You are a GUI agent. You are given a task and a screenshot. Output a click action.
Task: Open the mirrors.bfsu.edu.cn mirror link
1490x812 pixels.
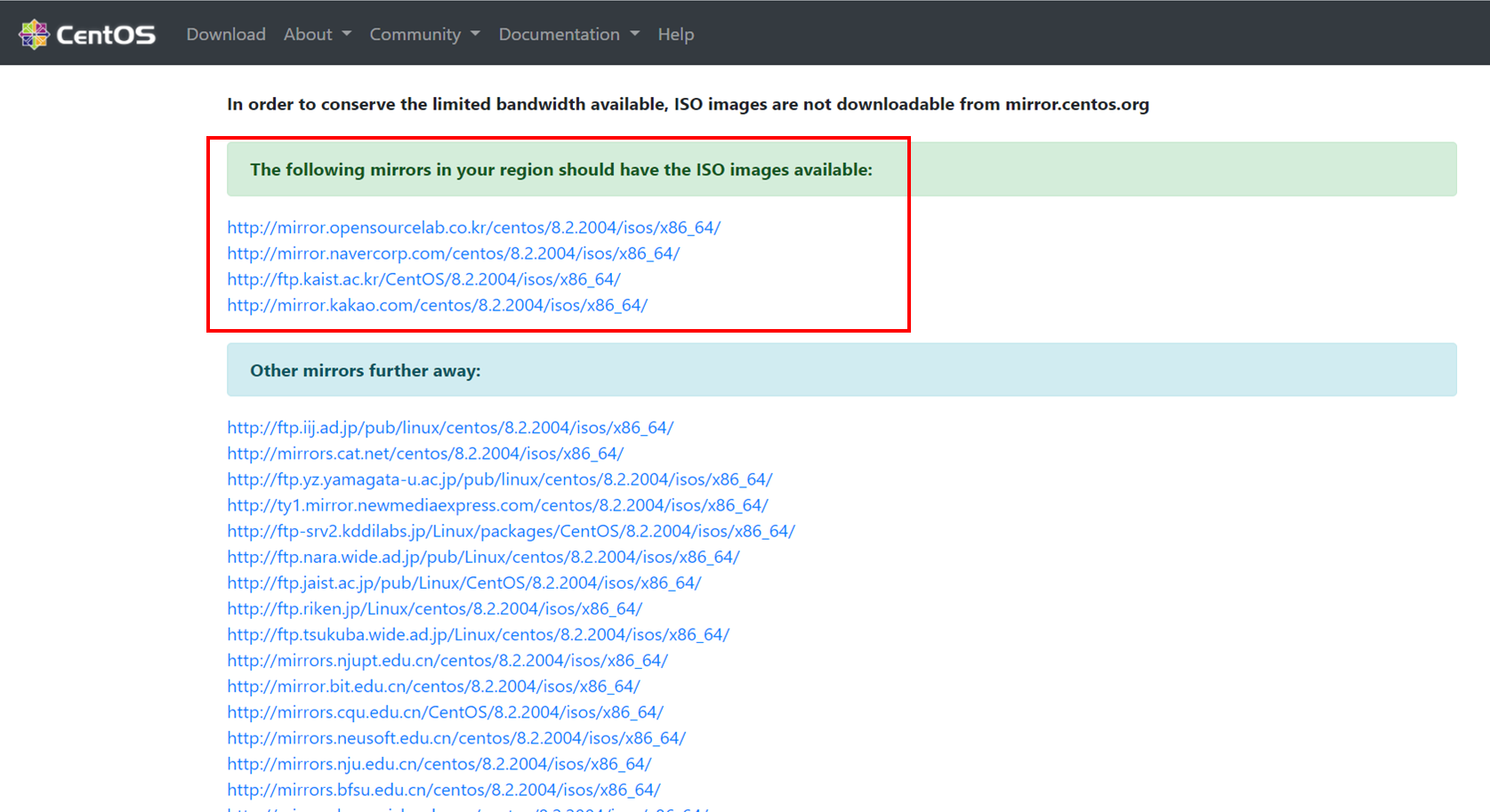click(x=443, y=789)
